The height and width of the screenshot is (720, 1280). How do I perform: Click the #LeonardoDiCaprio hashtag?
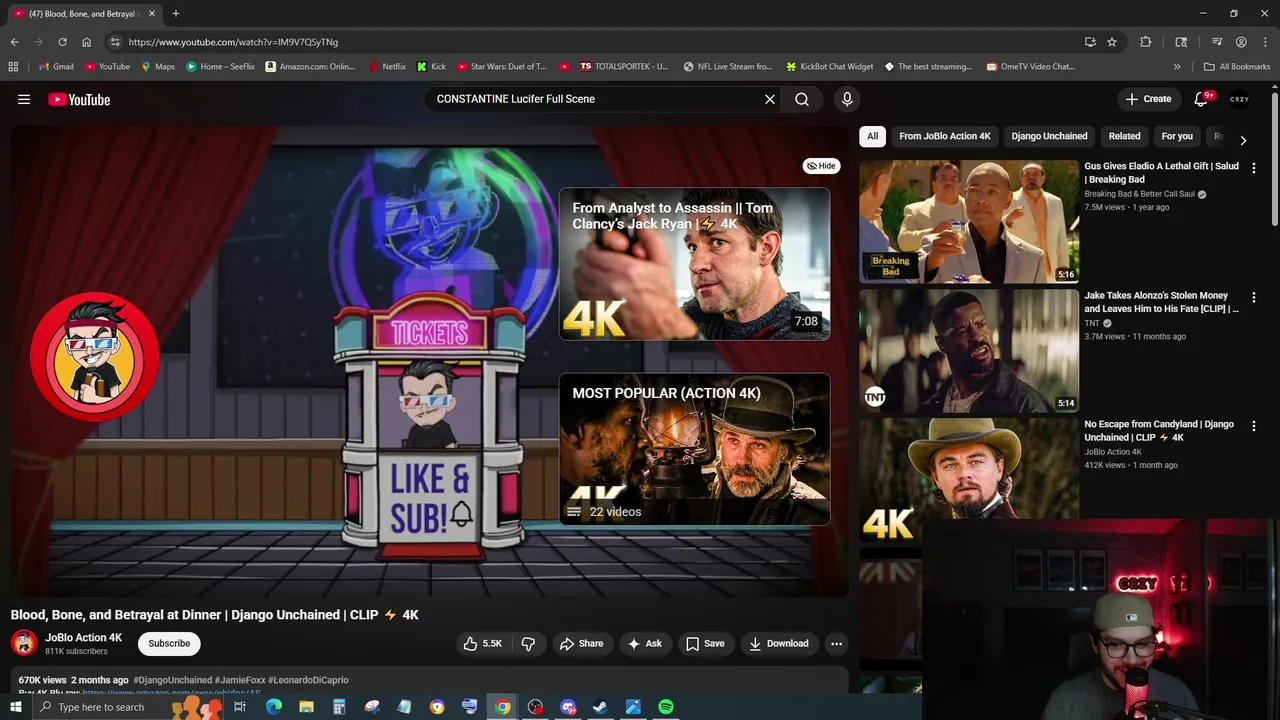click(308, 680)
